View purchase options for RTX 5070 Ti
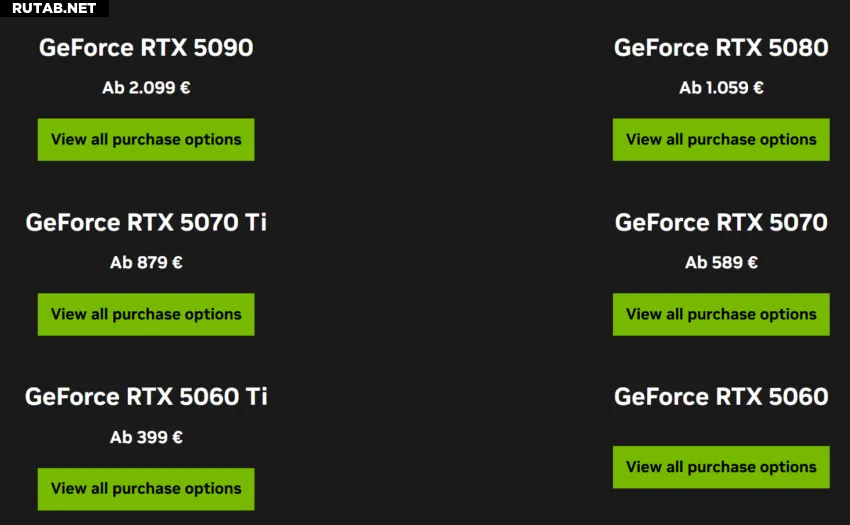This screenshot has height=525, width=850. click(146, 314)
